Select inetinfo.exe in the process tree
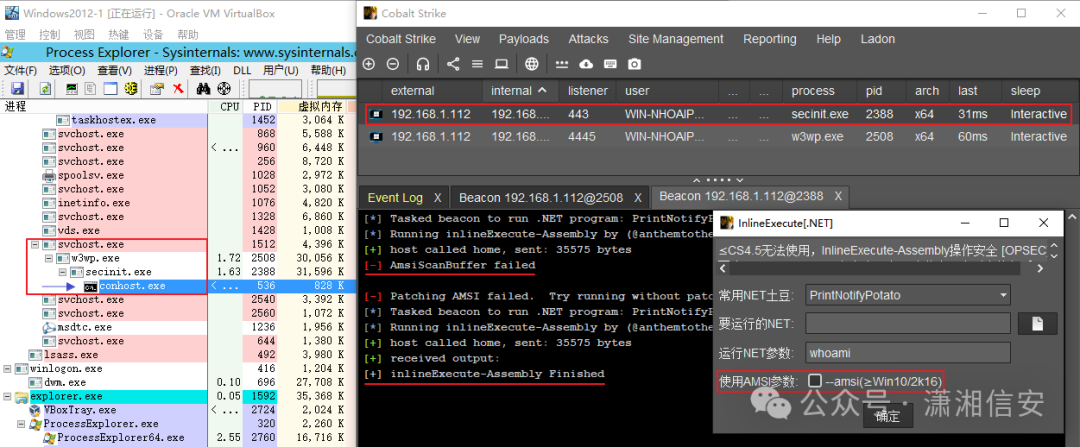1080x447 pixels. click(x=94, y=203)
